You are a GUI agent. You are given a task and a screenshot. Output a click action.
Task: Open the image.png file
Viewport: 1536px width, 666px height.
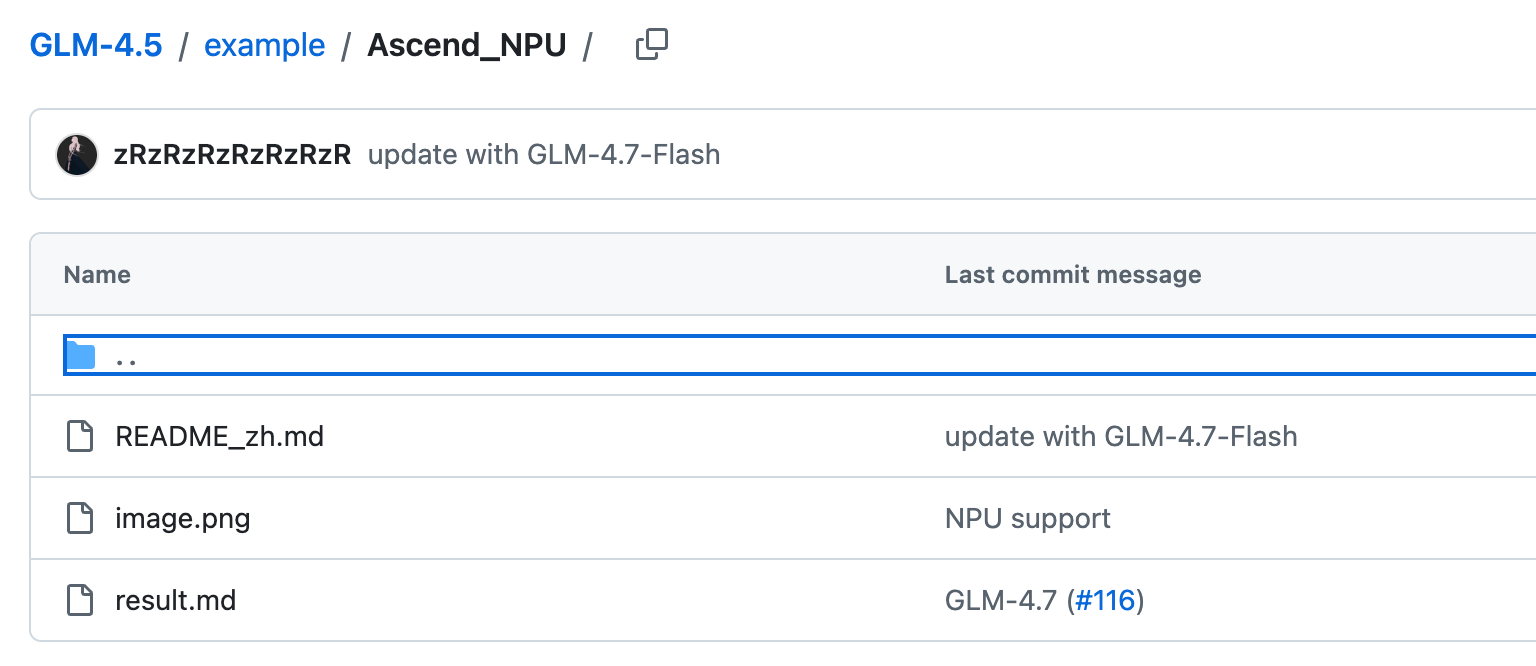183,519
